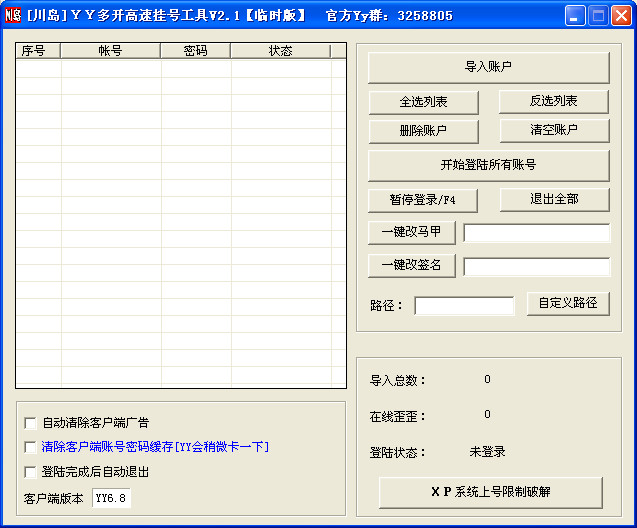Click the 密码 column header
Image resolution: width=637 pixels, height=528 pixels.
pyautogui.click(x=195, y=51)
